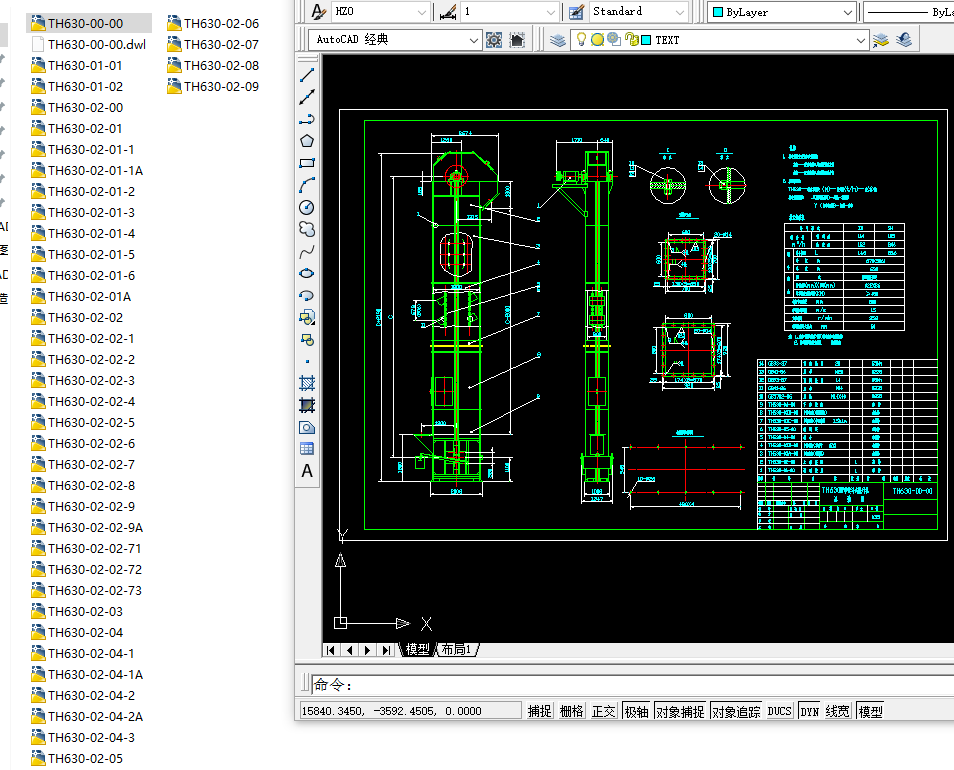Click the Workspace Settings gear icon
The height and width of the screenshot is (770, 954).
coord(494,40)
